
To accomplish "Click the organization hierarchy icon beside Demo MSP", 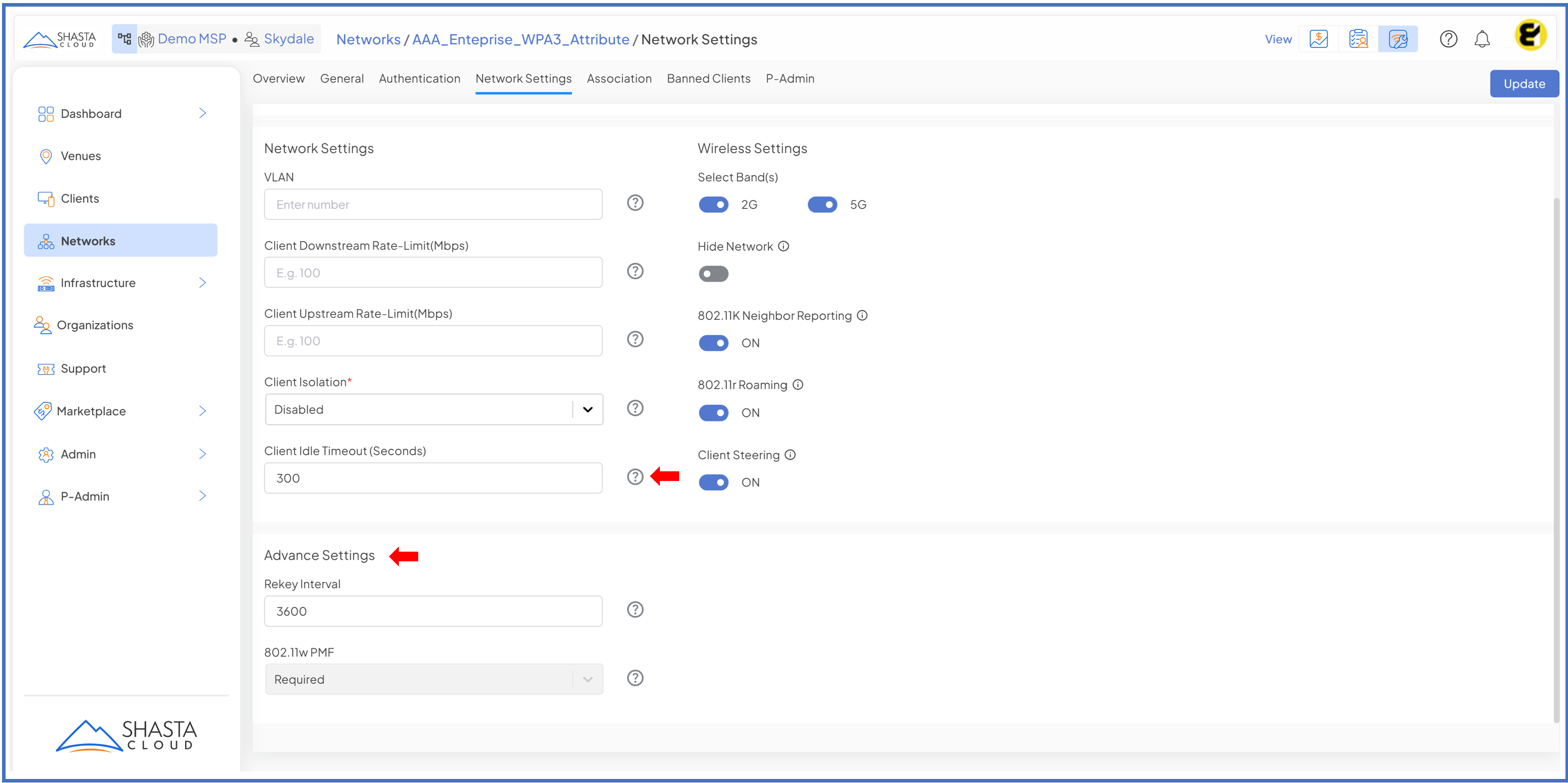I will [124, 39].
